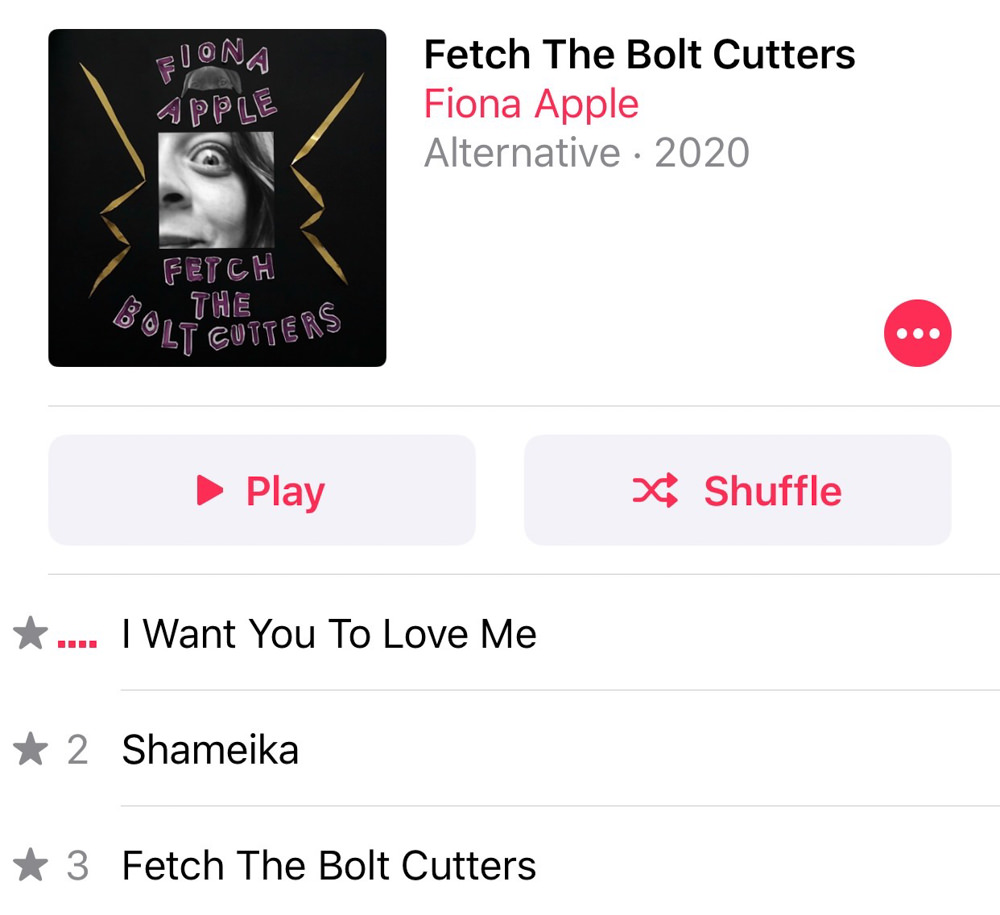The image size is (1000, 915).
Task: Click the word Shuffle label
Action: 773,491
